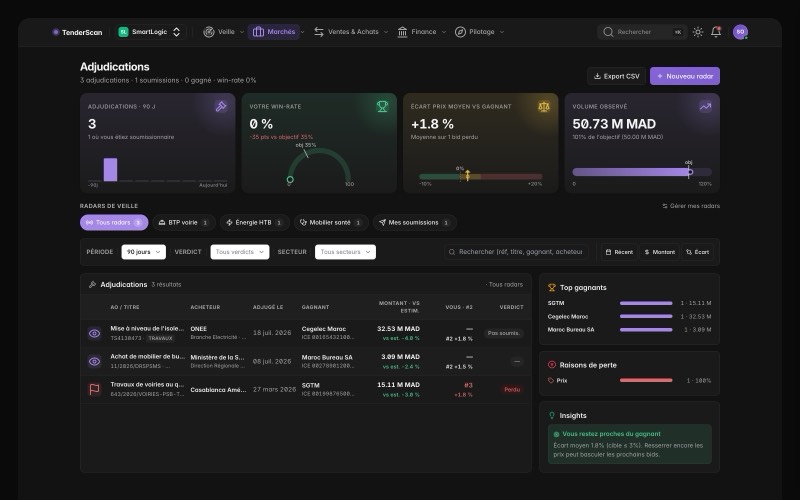Toggle the light/dark theme sun icon

[697, 32]
